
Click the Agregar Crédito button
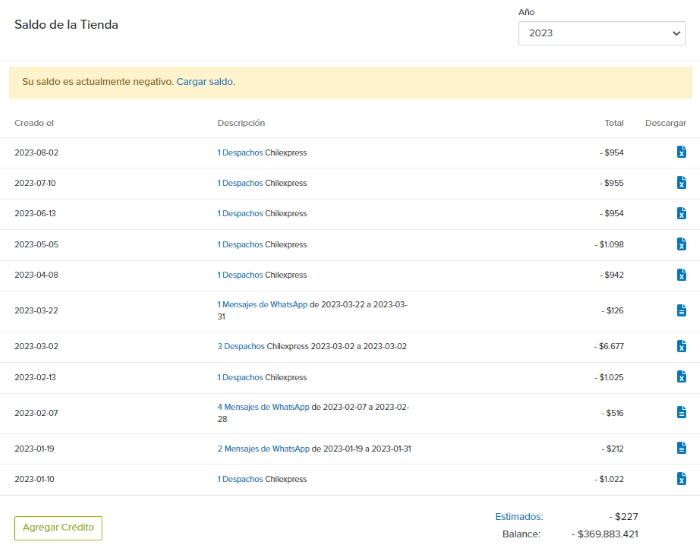pos(58,528)
